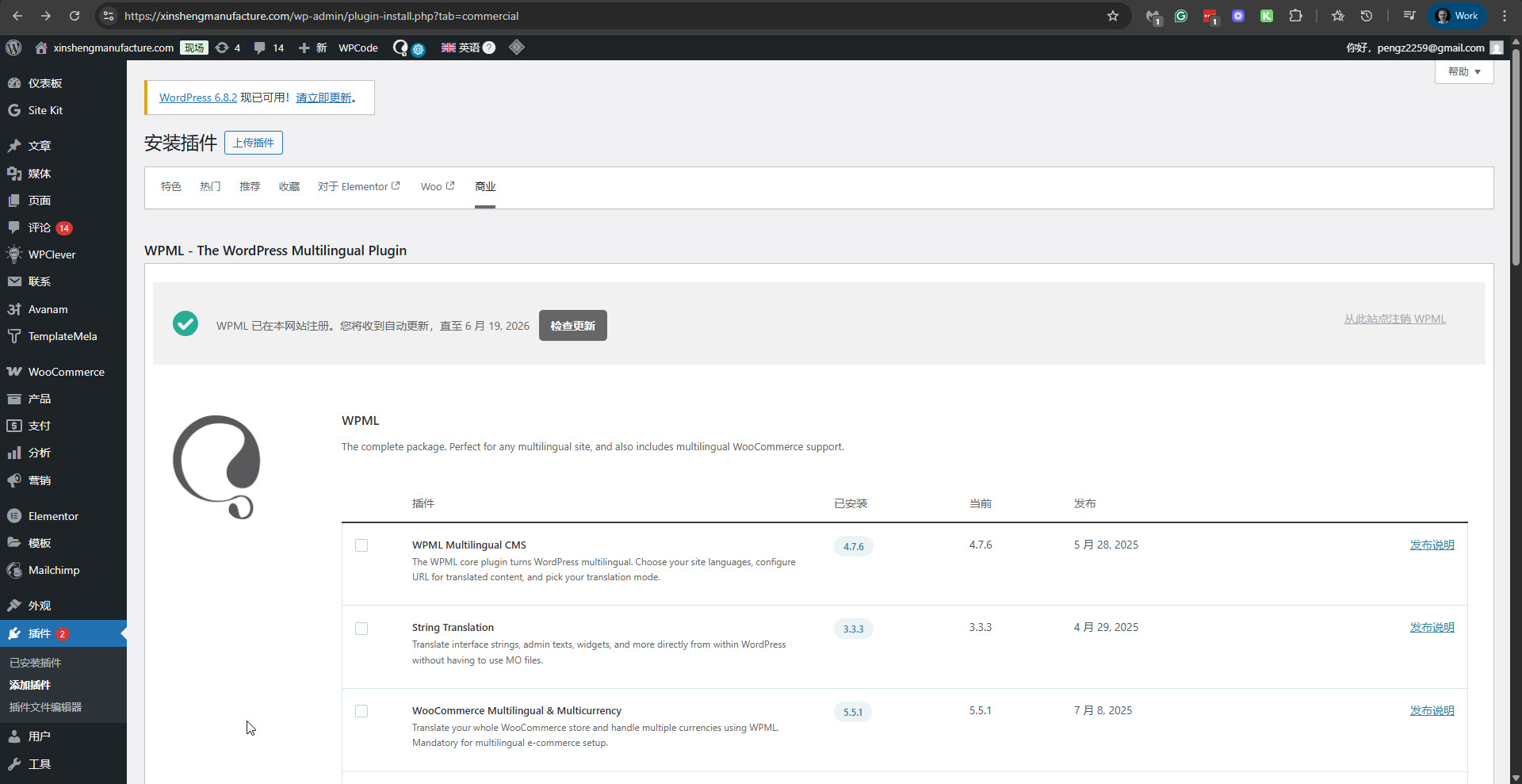Open the media control playlist icon
Viewport: 1522px width, 784px height.
[x=1409, y=16]
